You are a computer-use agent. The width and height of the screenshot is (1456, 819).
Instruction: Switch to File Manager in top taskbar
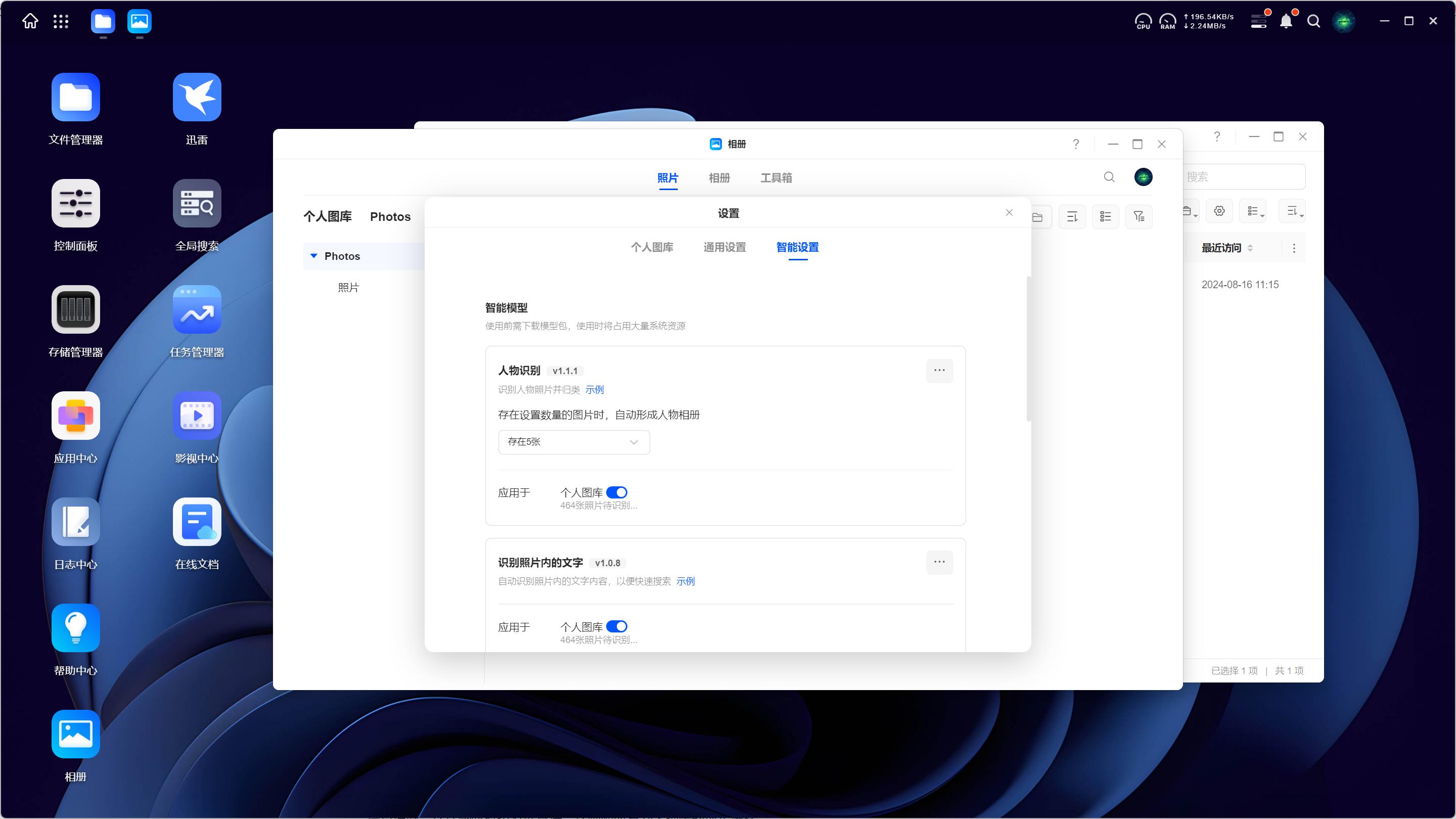click(103, 21)
